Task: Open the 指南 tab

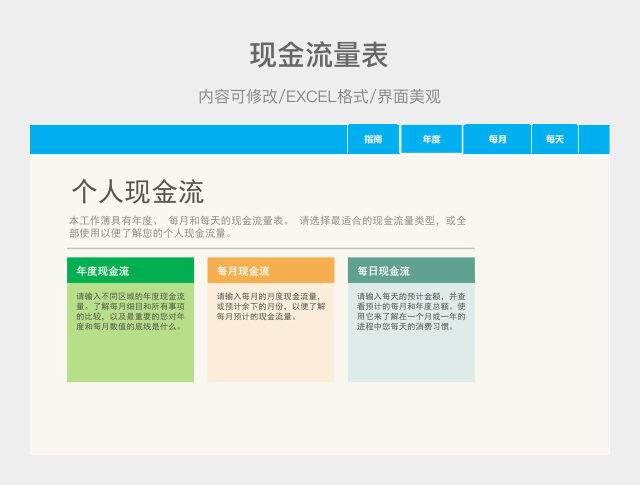Action: pyautogui.click(x=373, y=139)
